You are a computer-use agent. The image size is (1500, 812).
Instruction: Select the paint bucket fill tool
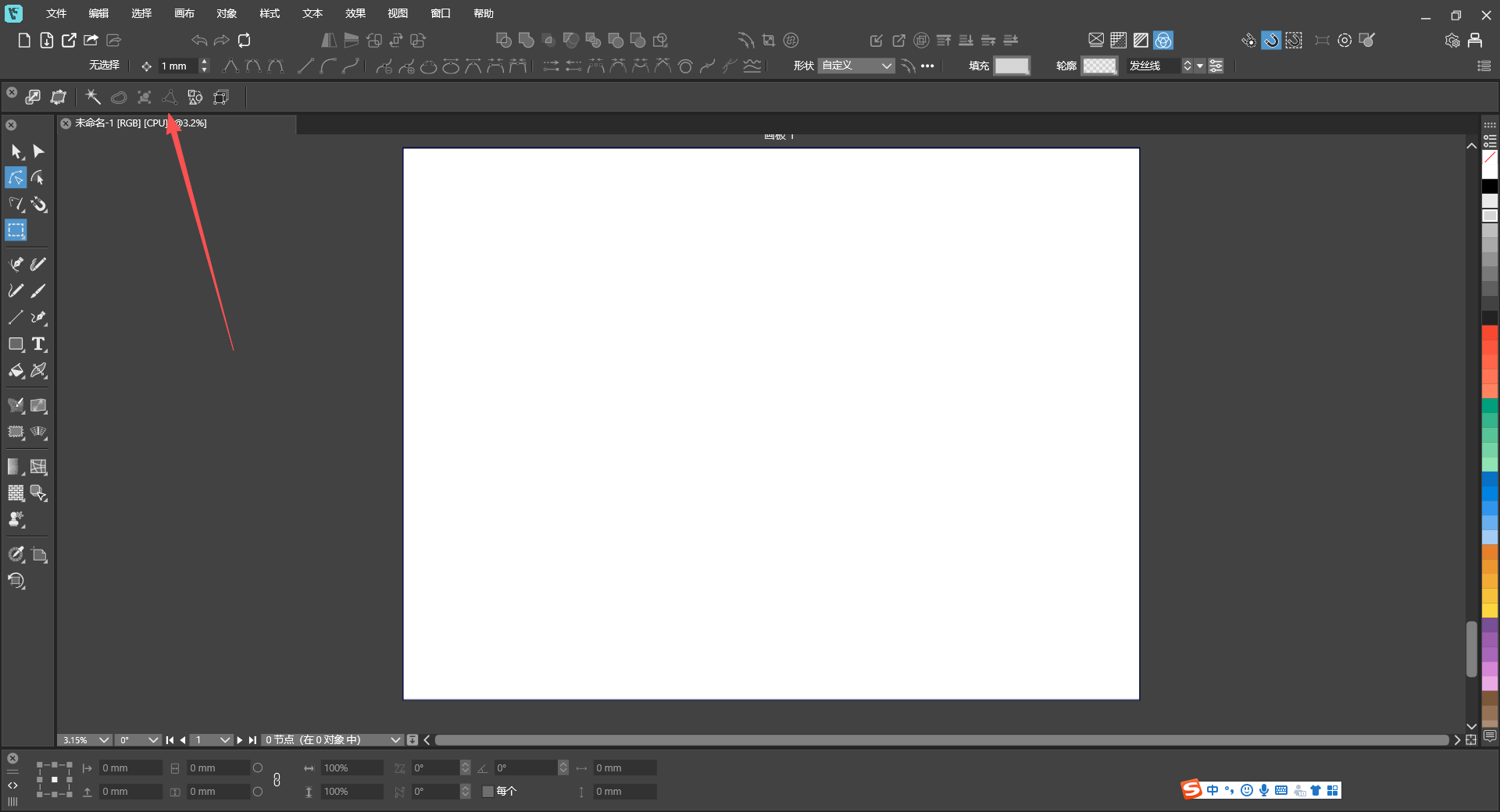click(16, 371)
